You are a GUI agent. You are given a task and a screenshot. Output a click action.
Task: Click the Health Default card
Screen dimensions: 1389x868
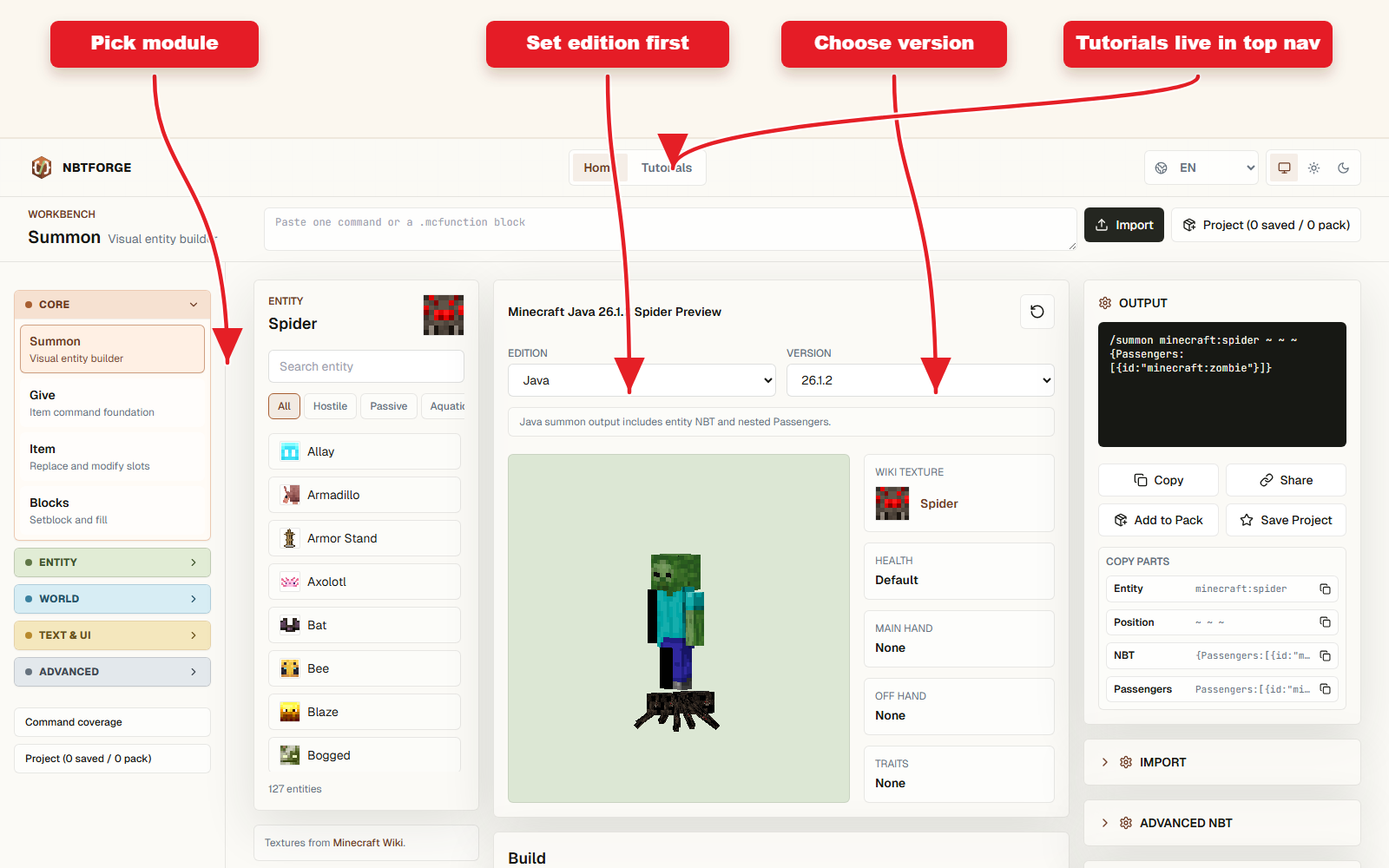click(x=959, y=571)
